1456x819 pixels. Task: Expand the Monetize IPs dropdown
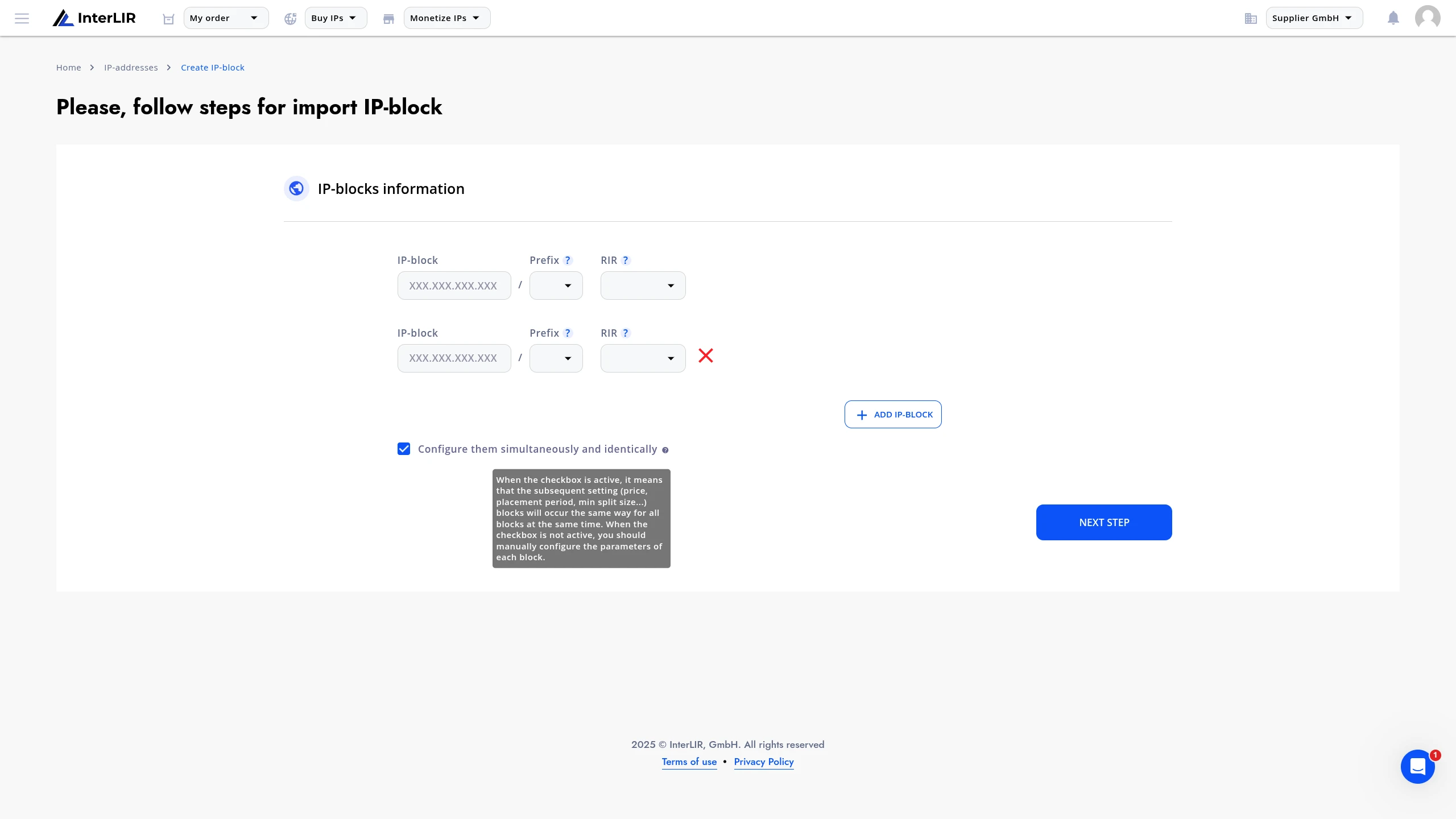pyautogui.click(x=447, y=18)
